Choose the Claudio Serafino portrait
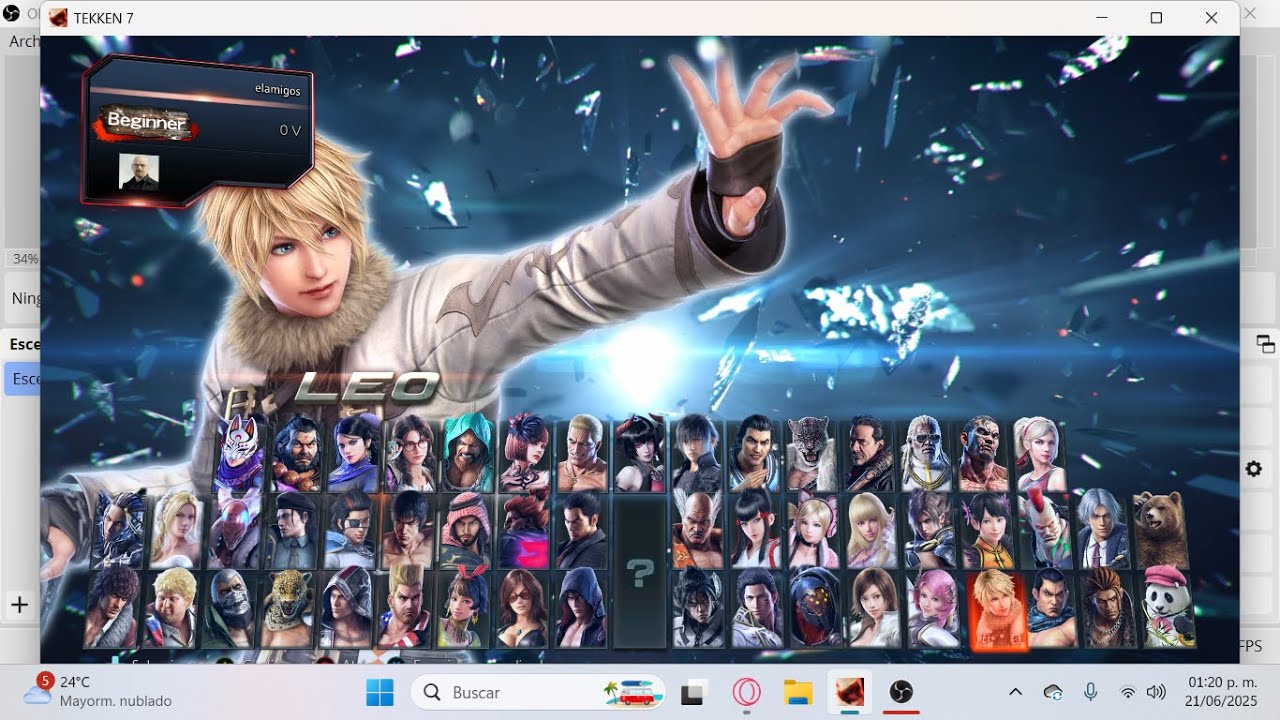The width and height of the screenshot is (1280, 720). pos(757,608)
